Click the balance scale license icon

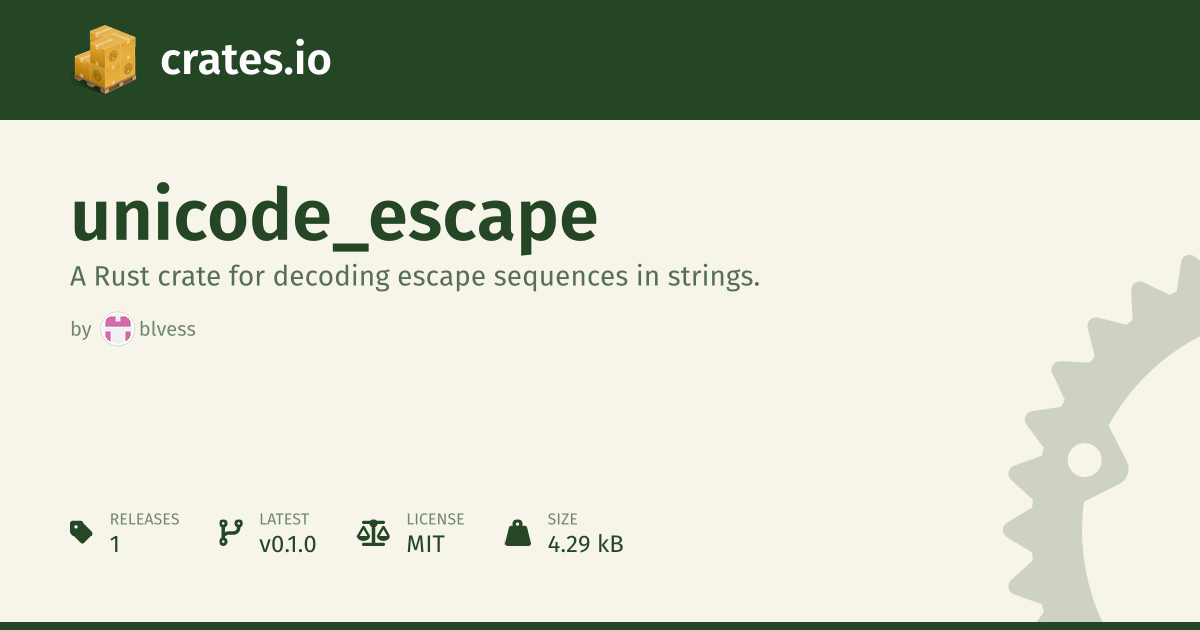point(373,532)
